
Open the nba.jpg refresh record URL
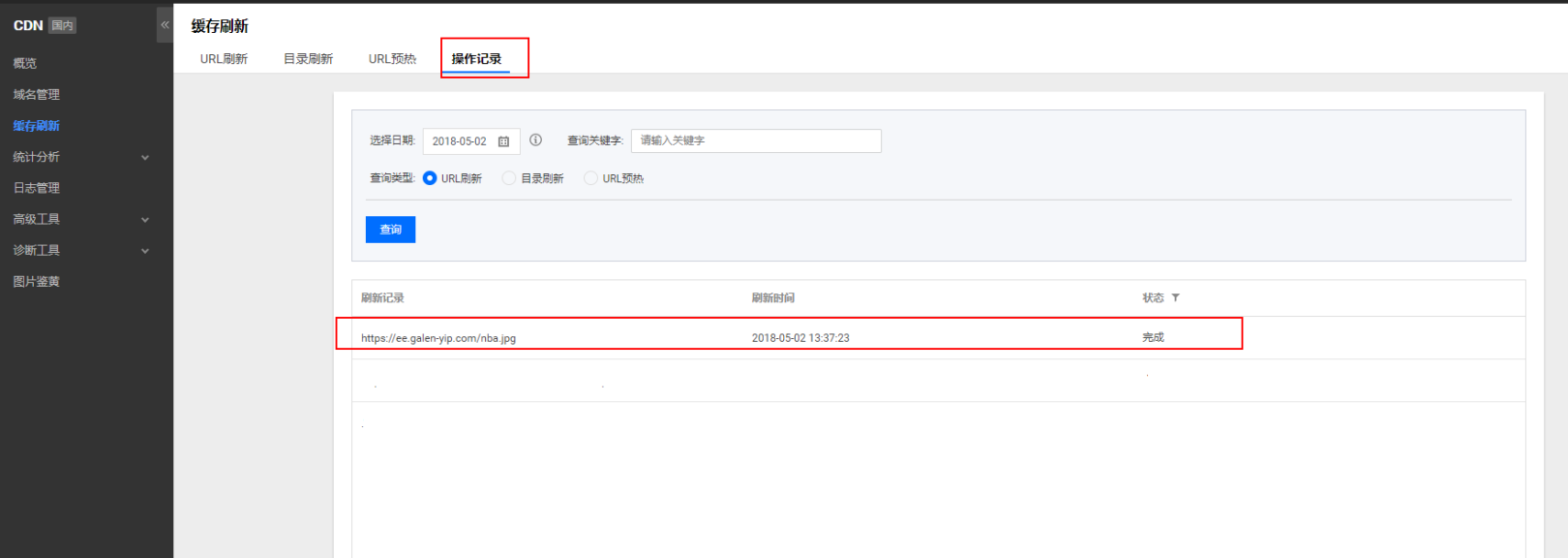click(x=438, y=338)
